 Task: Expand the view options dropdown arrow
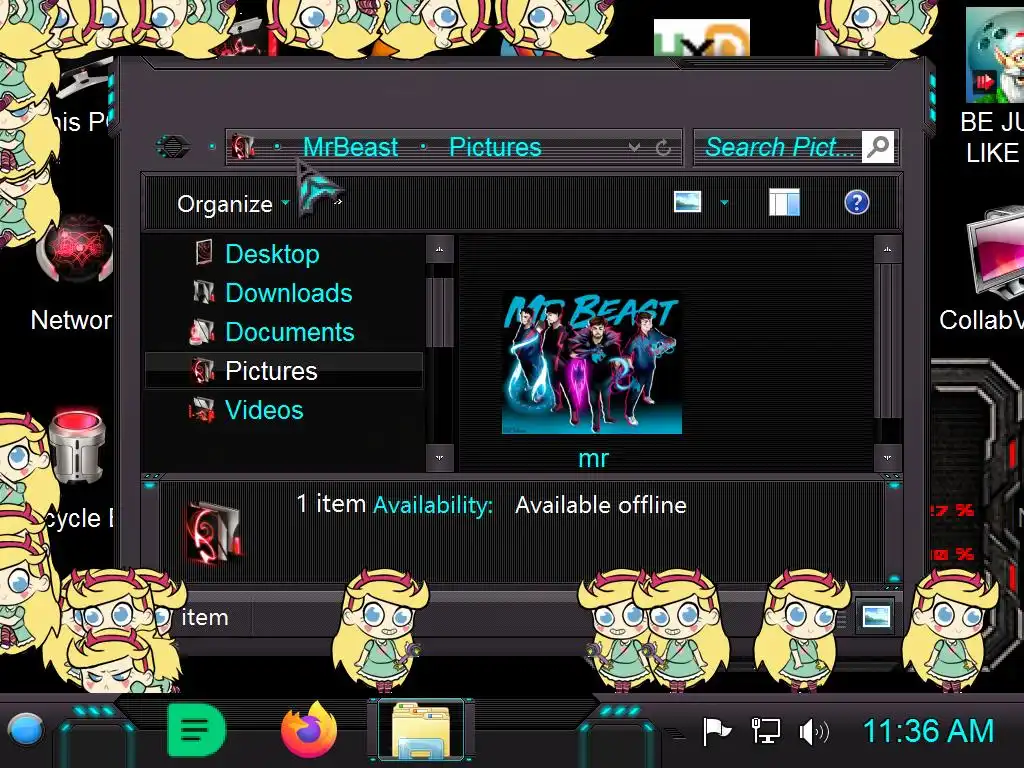724,202
